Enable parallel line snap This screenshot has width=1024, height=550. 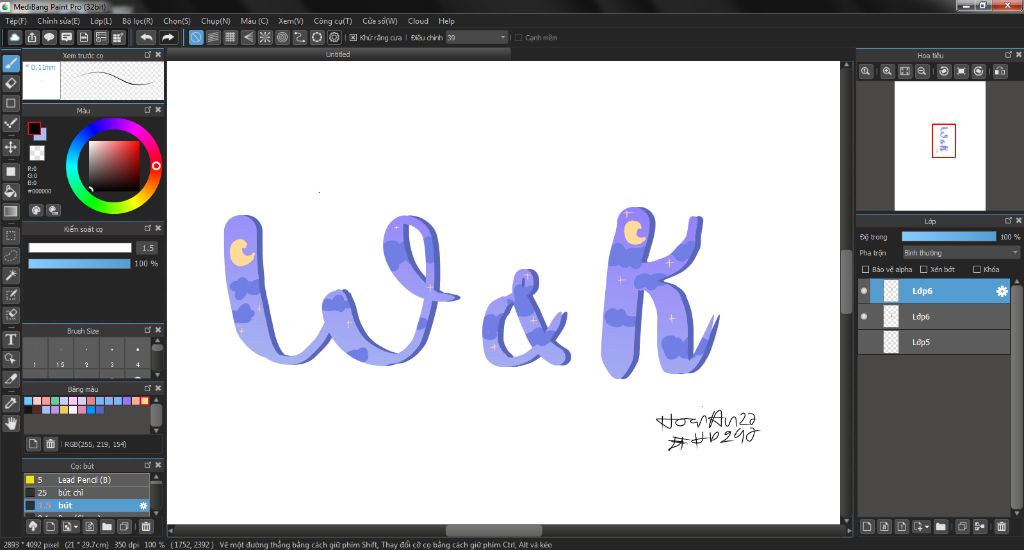click(213, 37)
